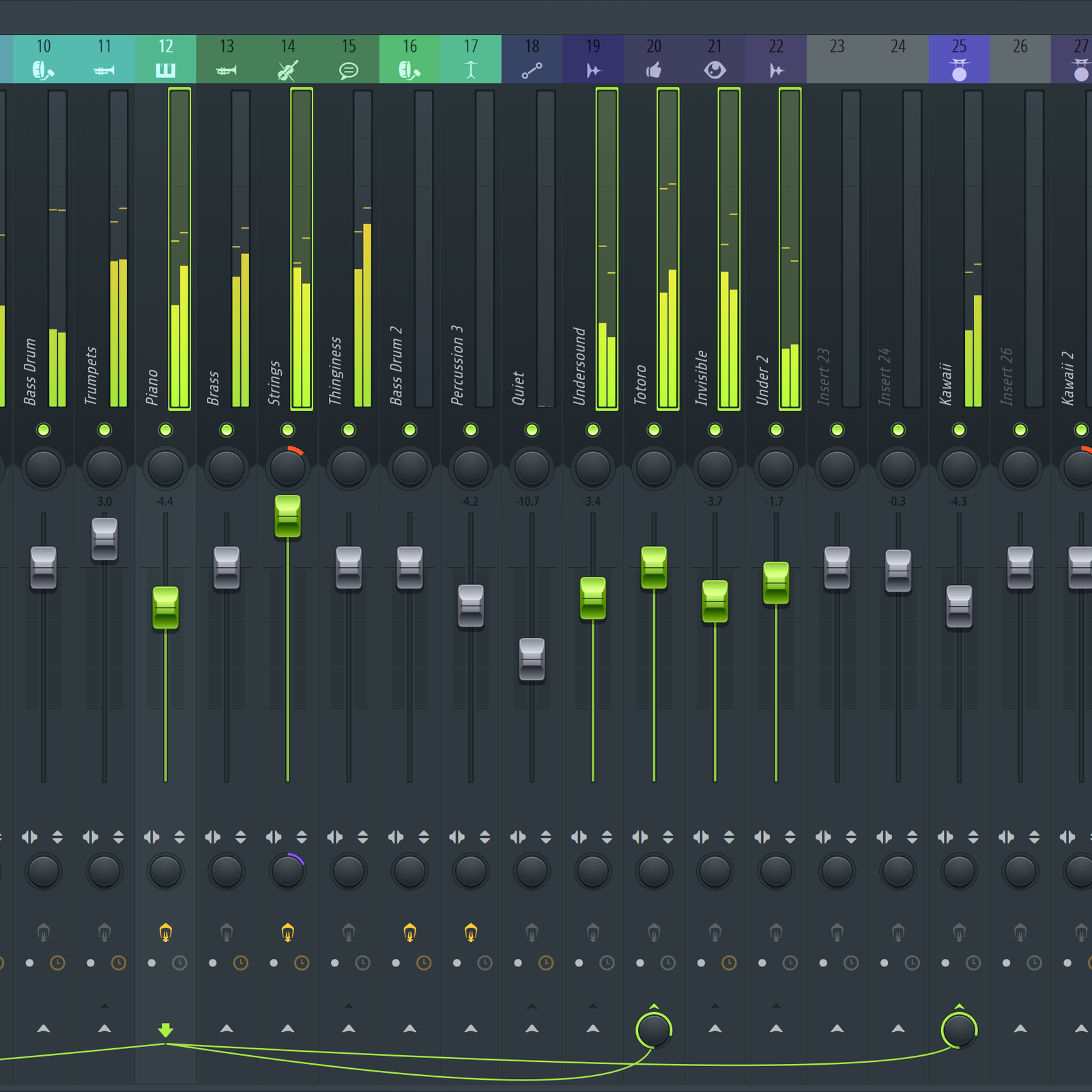Click the cymbal stand icon on track 17
The height and width of the screenshot is (1092, 1092).
click(470, 70)
